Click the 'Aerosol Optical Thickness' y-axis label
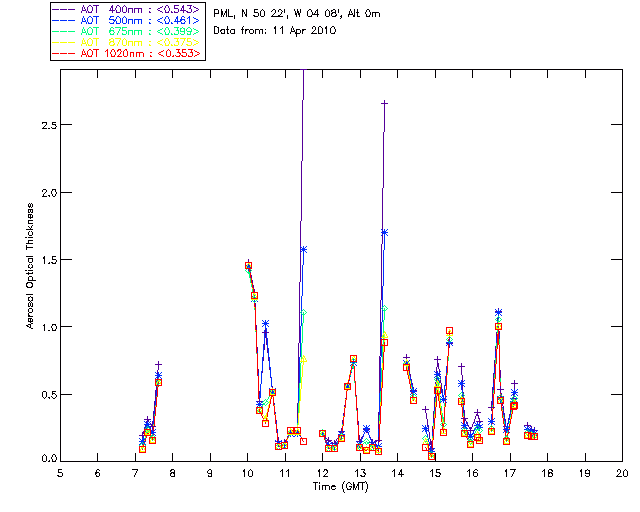640x512 pixels. click(x=30, y=270)
